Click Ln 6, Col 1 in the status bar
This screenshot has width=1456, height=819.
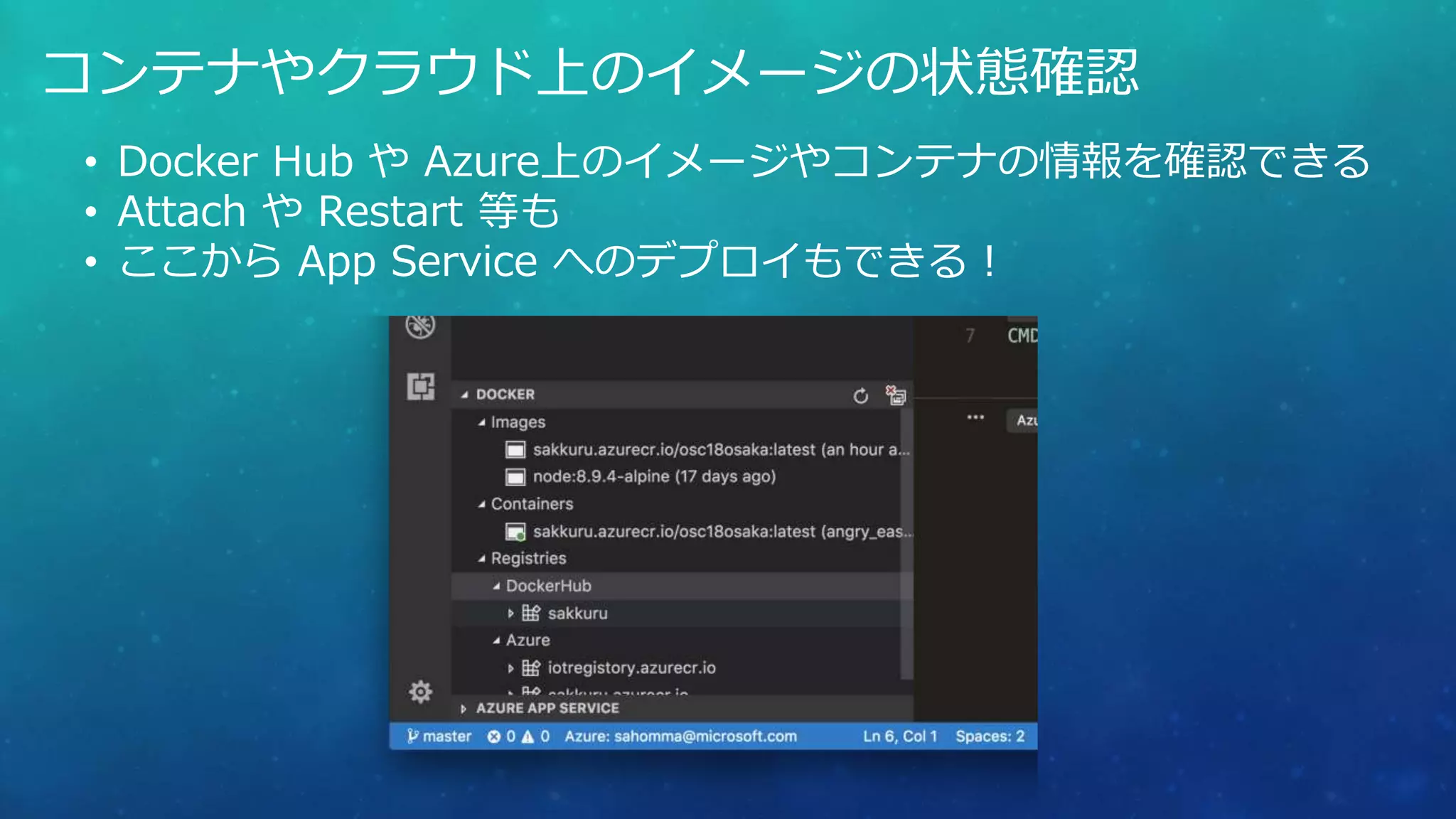900,737
